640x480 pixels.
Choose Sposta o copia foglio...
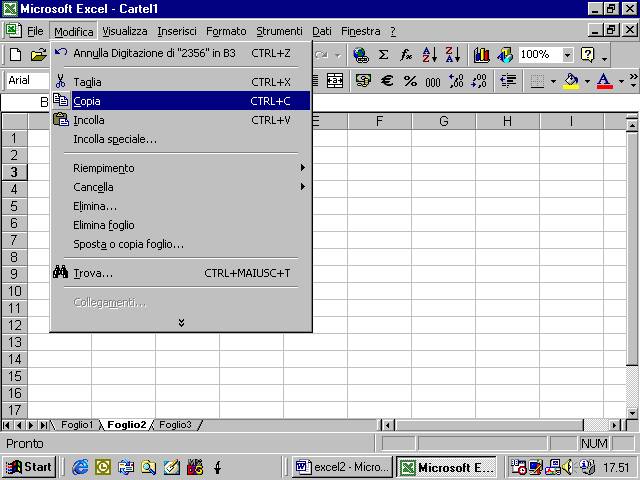(x=181, y=244)
